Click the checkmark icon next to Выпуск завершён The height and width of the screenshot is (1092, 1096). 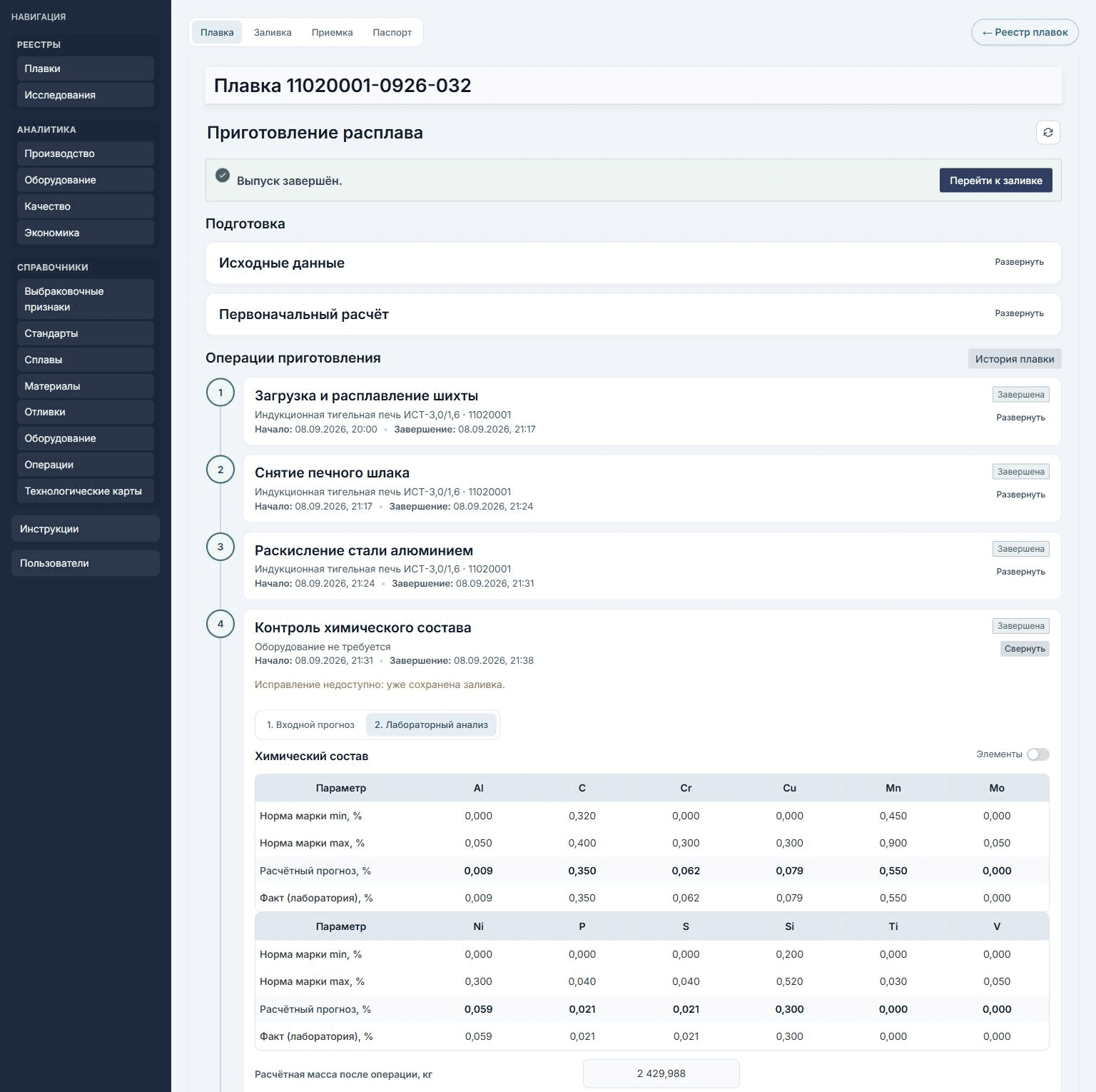(223, 175)
